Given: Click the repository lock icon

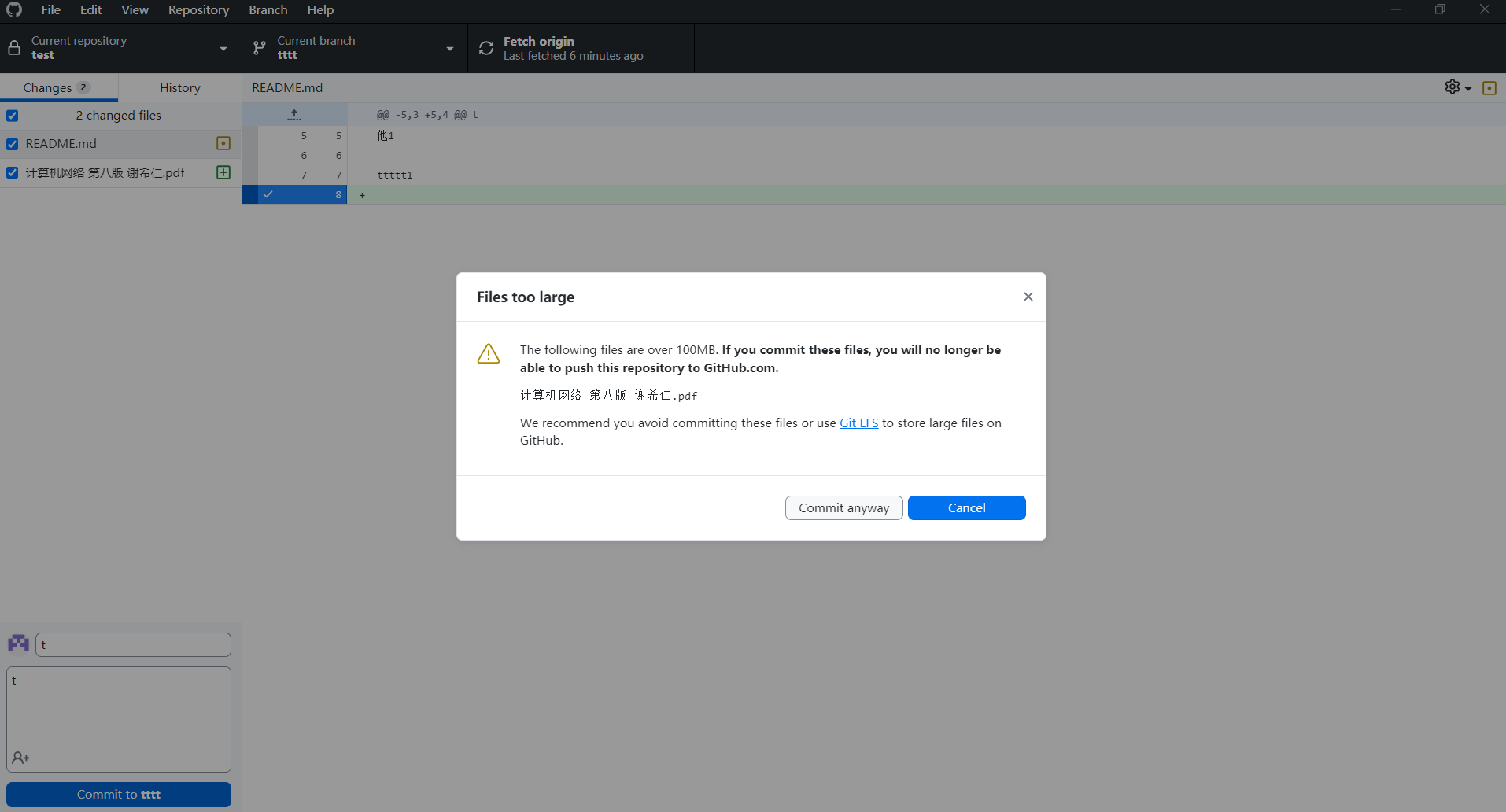Looking at the screenshot, I should point(14,48).
